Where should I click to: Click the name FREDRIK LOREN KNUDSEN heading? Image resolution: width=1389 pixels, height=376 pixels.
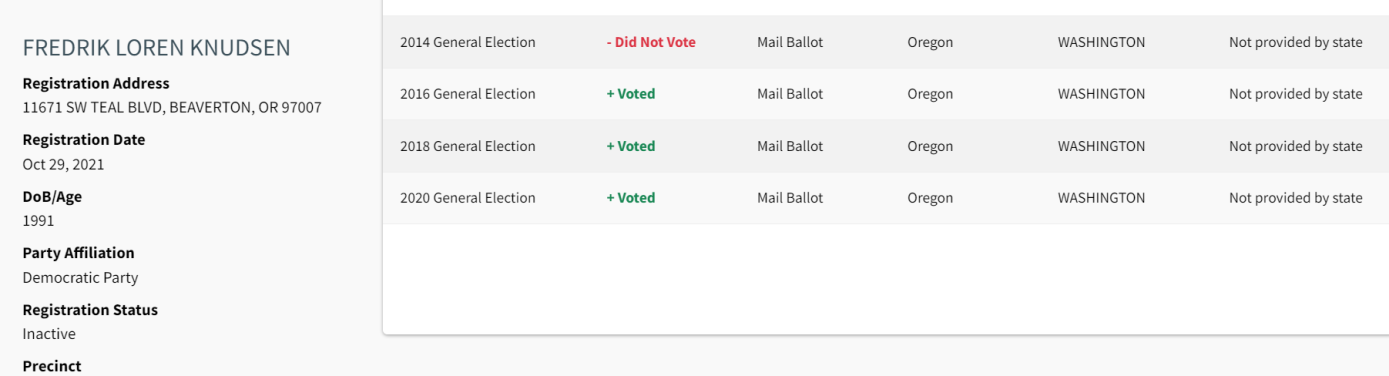coord(157,47)
